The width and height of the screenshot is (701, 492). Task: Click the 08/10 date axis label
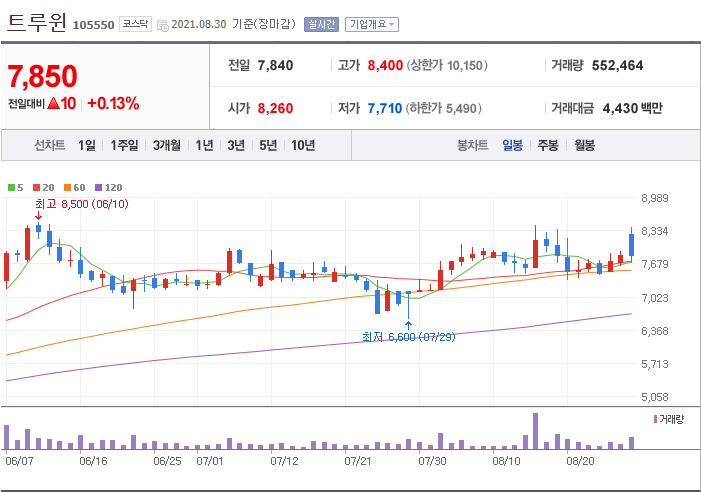(x=506, y=461)
